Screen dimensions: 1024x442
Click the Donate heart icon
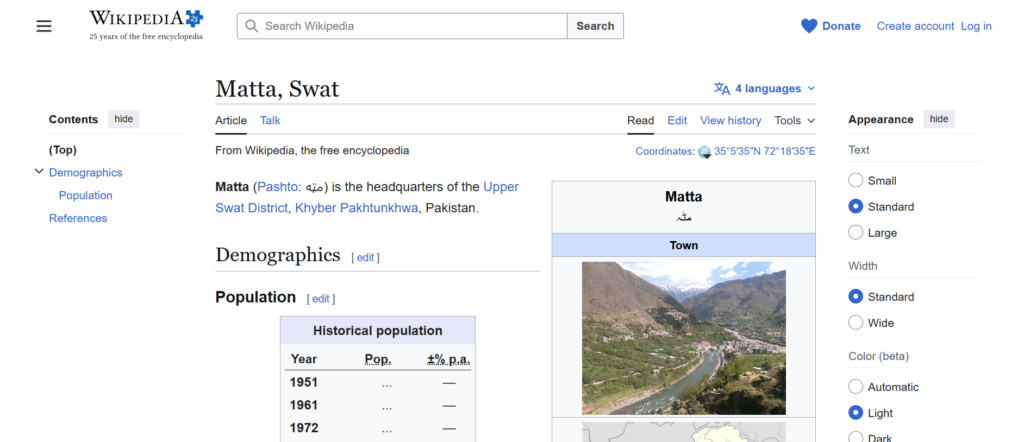pos(809,26)
